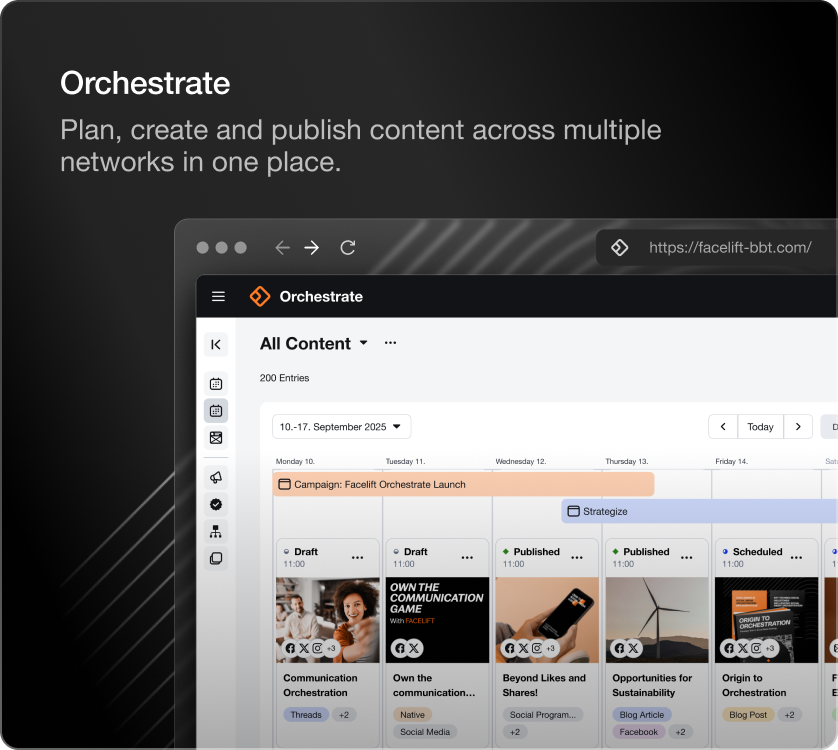Click Facebook icon on Communication Orchestration card
Viewport: 838px width, 750px height.
290,648
